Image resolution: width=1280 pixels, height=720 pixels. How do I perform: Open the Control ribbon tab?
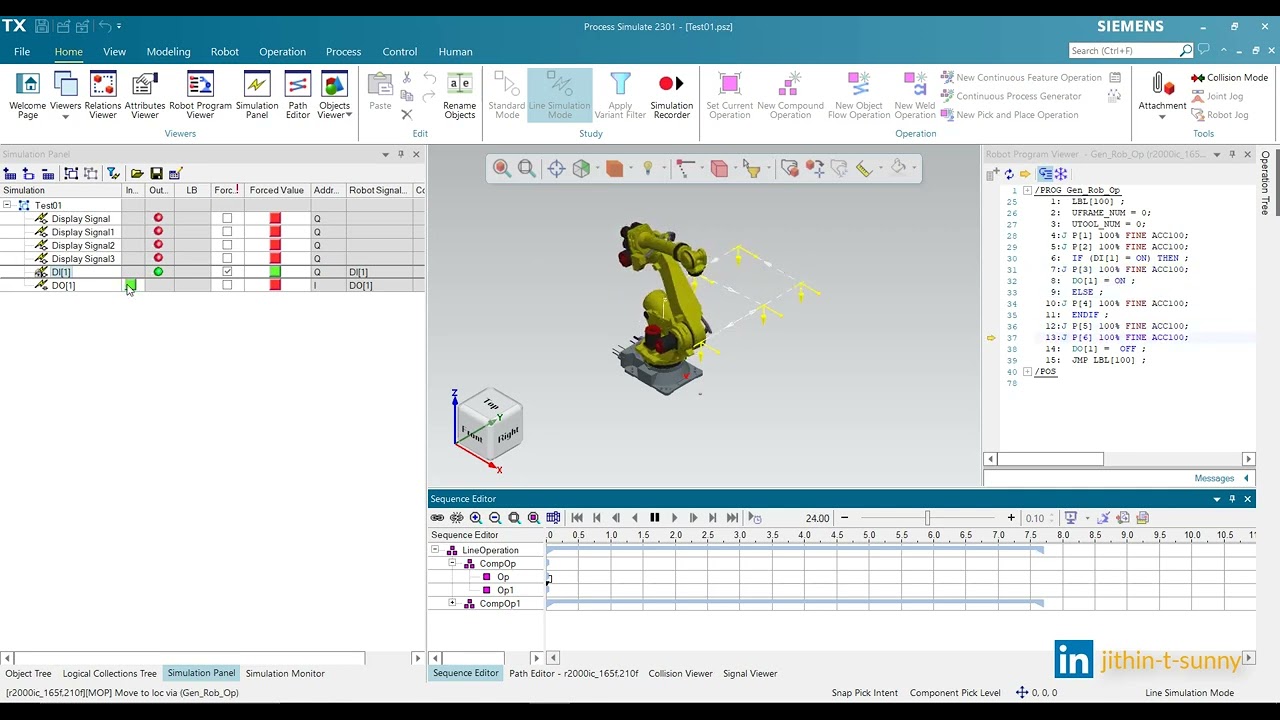pyautogui.click(x=399, y=52)
